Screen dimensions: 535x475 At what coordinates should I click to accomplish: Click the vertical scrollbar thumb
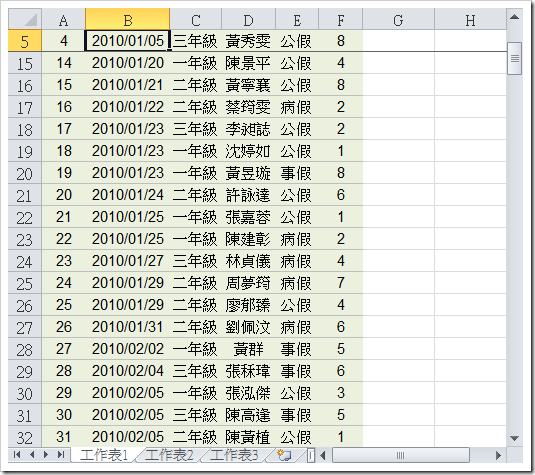(x=515, y=58)
